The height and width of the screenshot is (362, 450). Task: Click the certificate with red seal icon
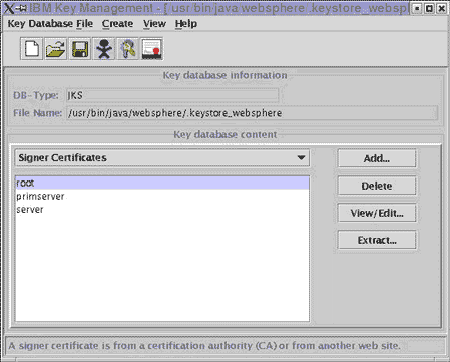(x=152, y=49)
